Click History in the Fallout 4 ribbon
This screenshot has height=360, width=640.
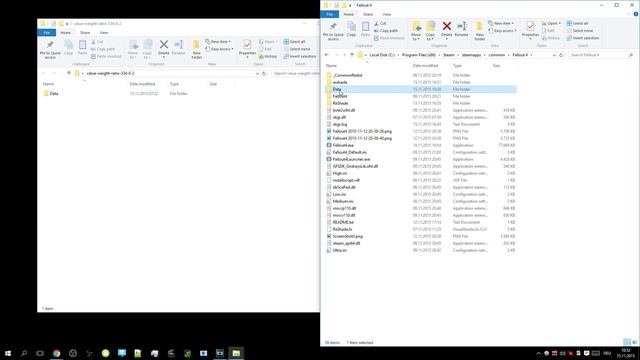pos(551,38)
